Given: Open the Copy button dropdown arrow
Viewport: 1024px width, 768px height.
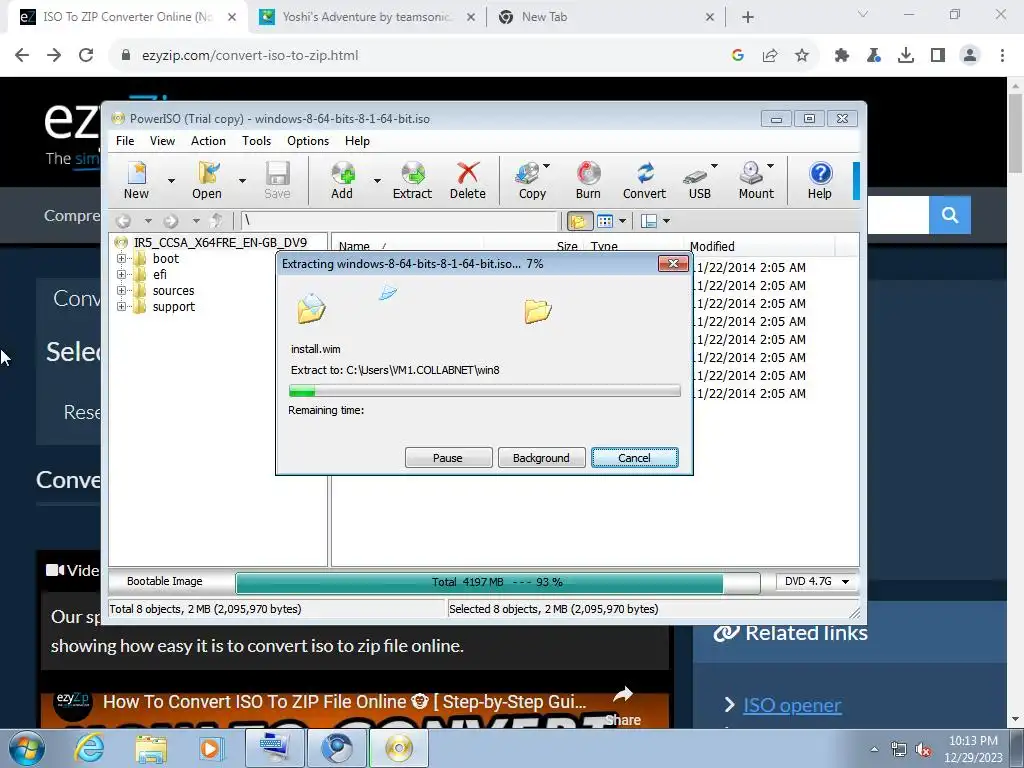Looking at the screenshot, I should click(547, 166).
